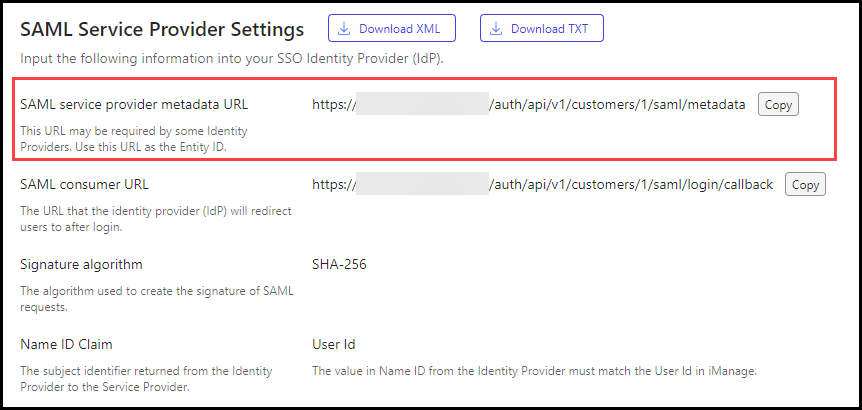Click the User Id value
The width and height of the screenshot is (862, 410).
pyautogui.click(x=334, y=345)
